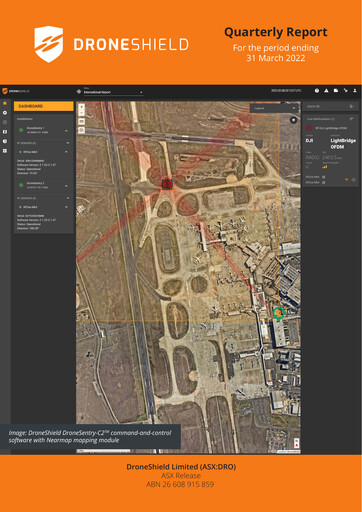The image size is (362, 512).
Task: Click the round icon left of the warning triangle
Action: pyautogui.click(x=317, y=90)
